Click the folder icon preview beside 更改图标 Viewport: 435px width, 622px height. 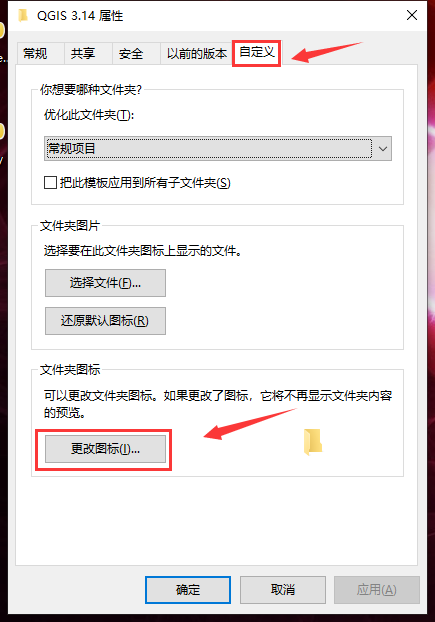click(x=313, y=442)
